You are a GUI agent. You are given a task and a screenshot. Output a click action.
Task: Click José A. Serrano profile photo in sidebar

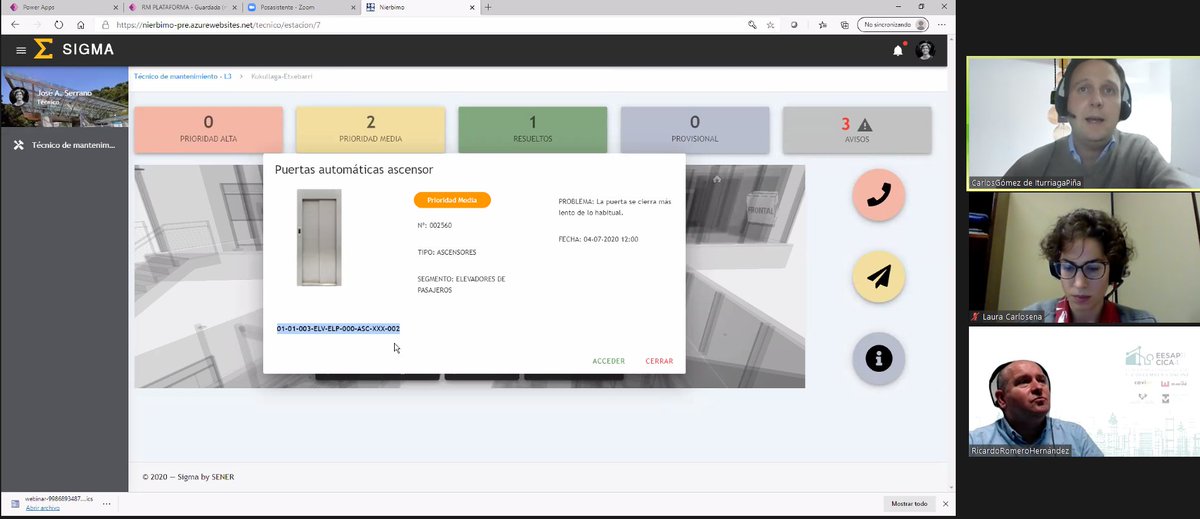pyautogui.click(x=18, y=97)
